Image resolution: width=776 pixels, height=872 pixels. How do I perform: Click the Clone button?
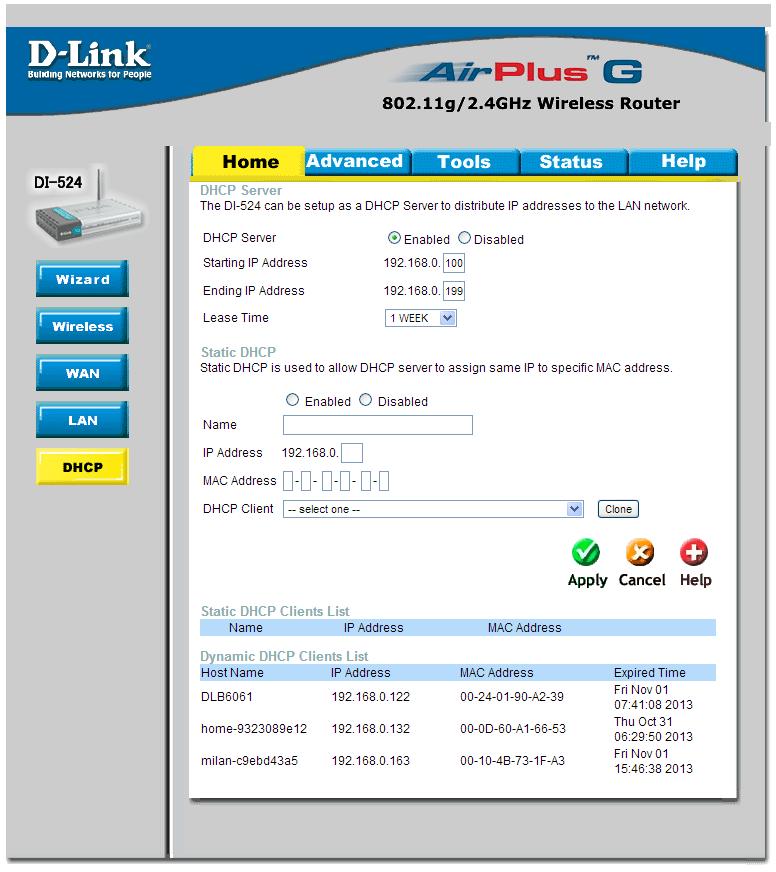[618, 509]
